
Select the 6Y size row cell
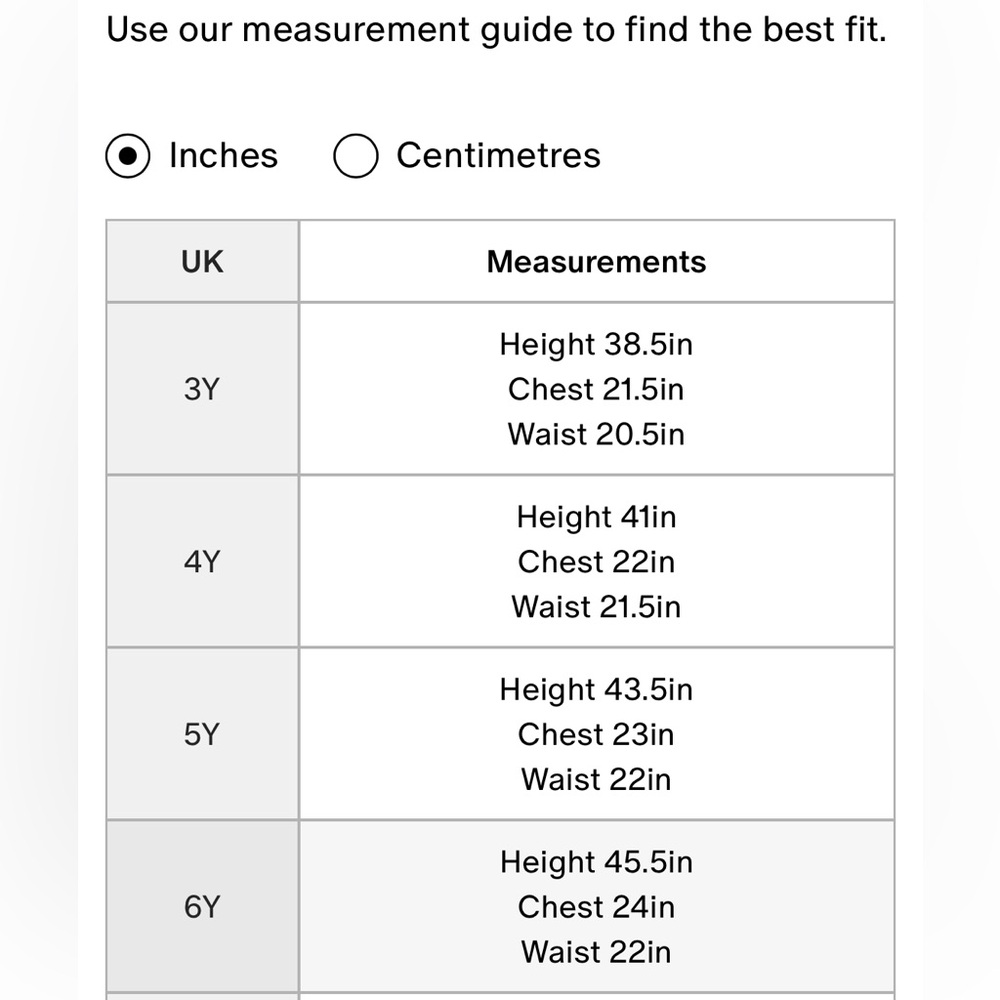coord(202,907)
